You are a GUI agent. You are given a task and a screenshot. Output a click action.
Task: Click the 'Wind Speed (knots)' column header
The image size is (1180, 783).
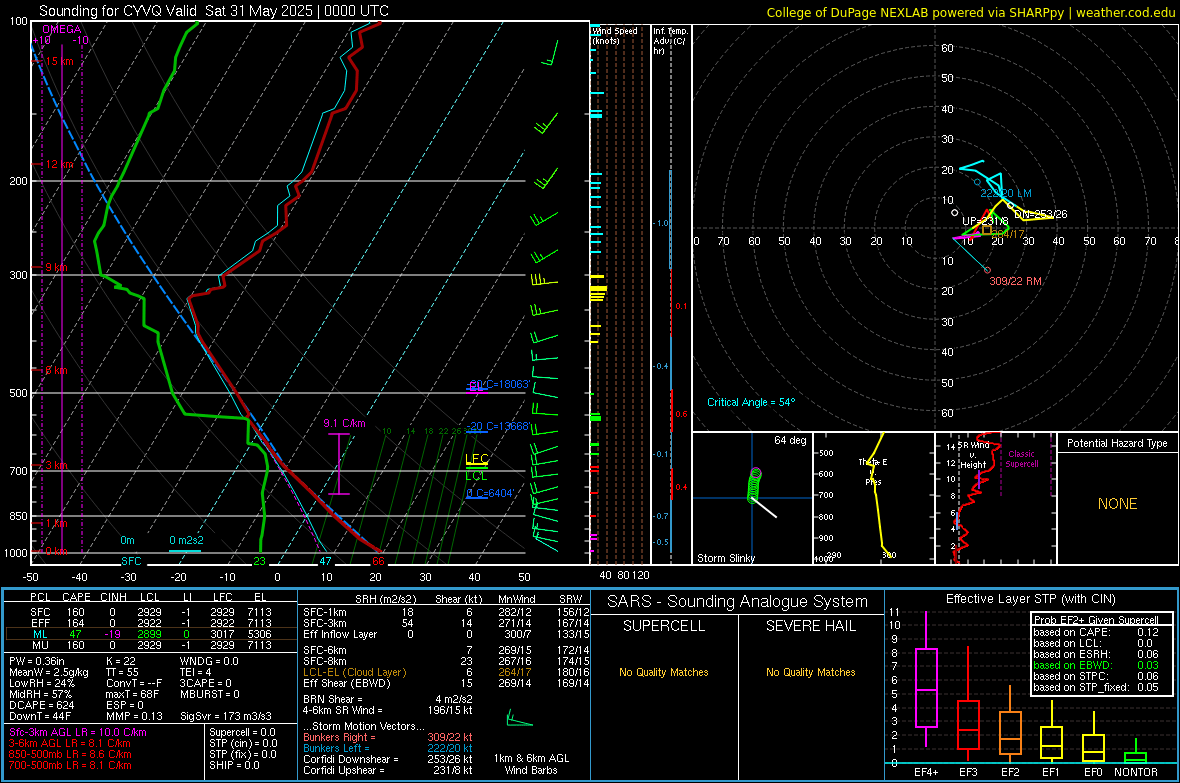pos(614,35)
